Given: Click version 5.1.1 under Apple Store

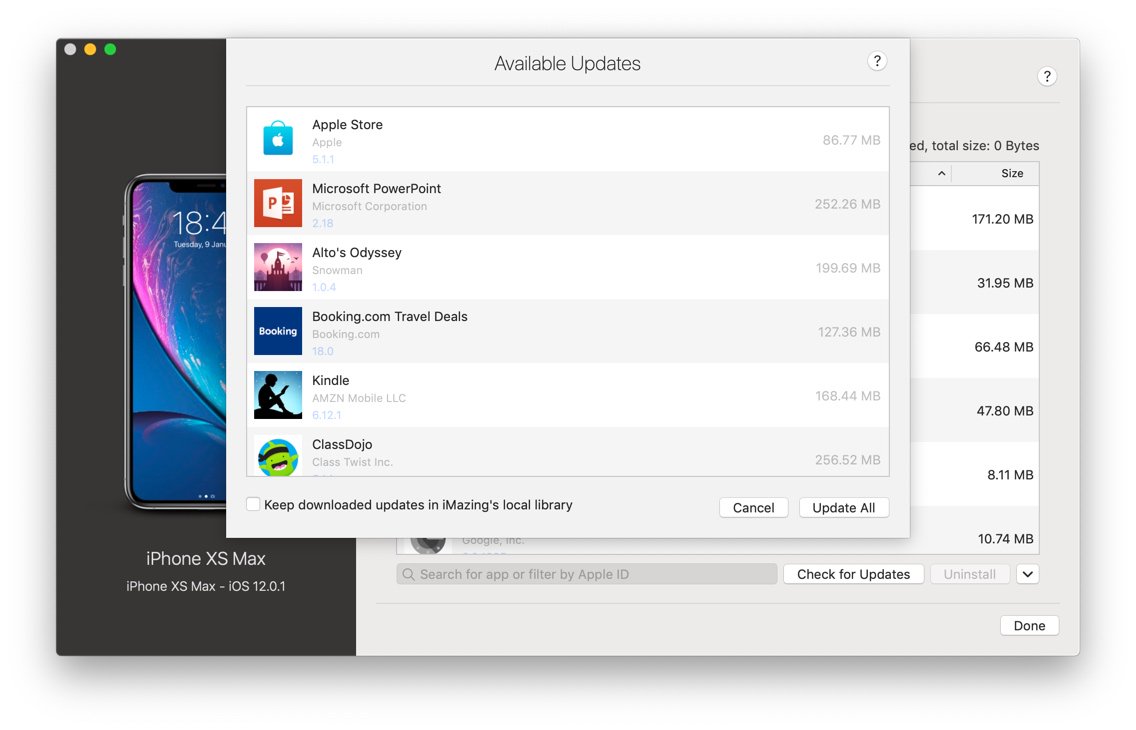Looking at the screenshot, I should pyautogui.click(x=323, y=159).
